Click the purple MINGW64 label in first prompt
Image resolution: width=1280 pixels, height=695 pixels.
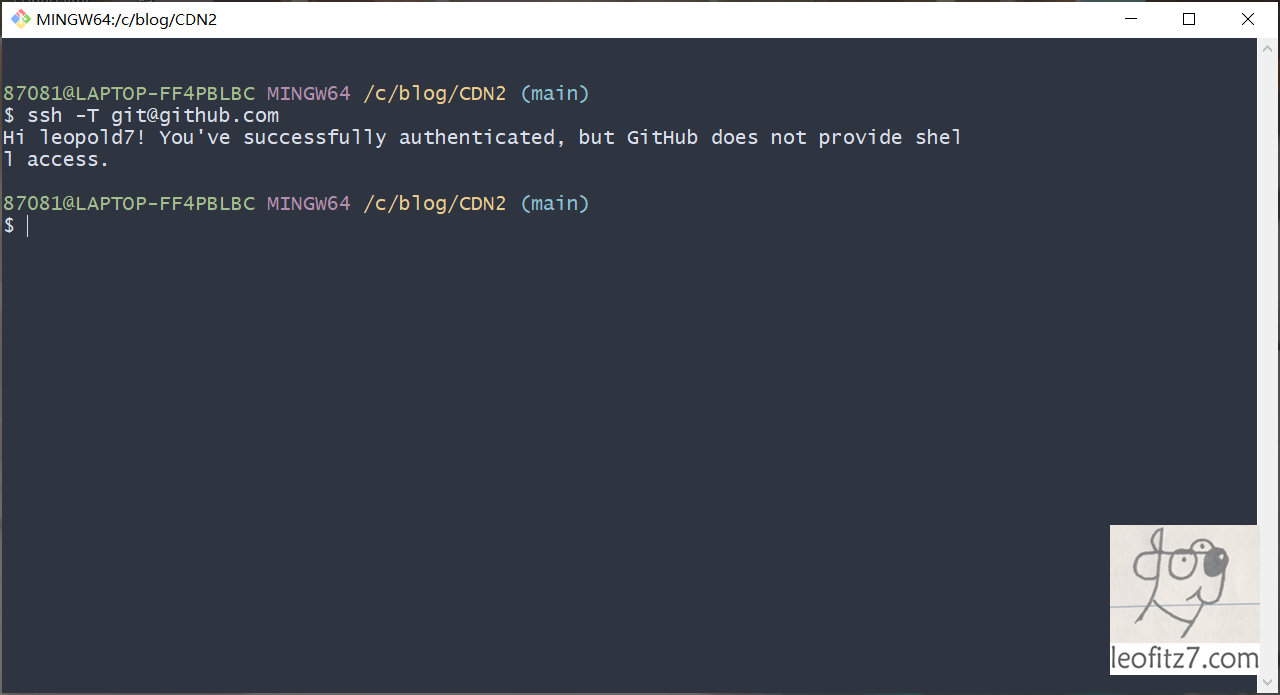click(x=308, y=94)
